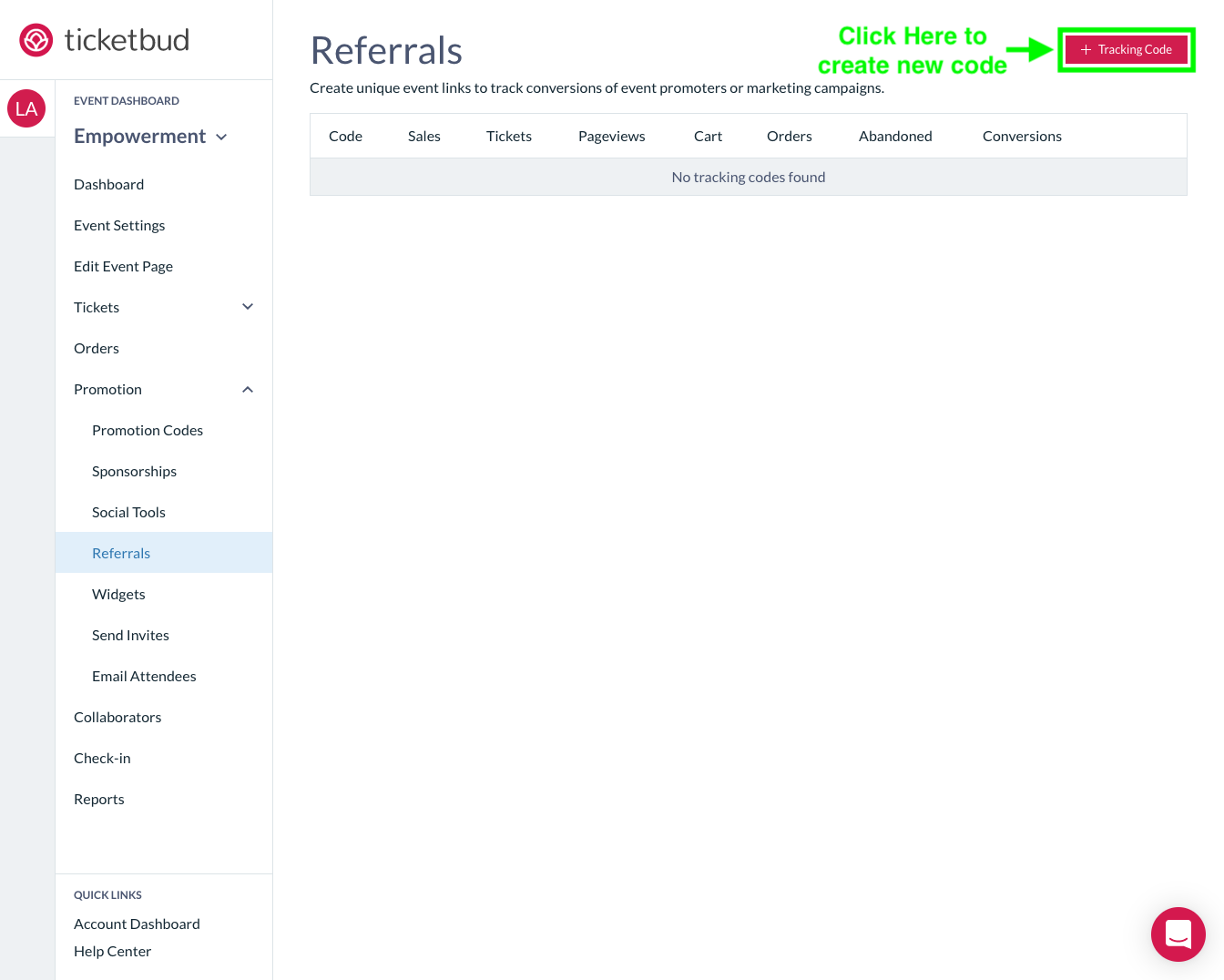
Task: Click the + Tracking Code button
Action: click(x=1127, y=50)
